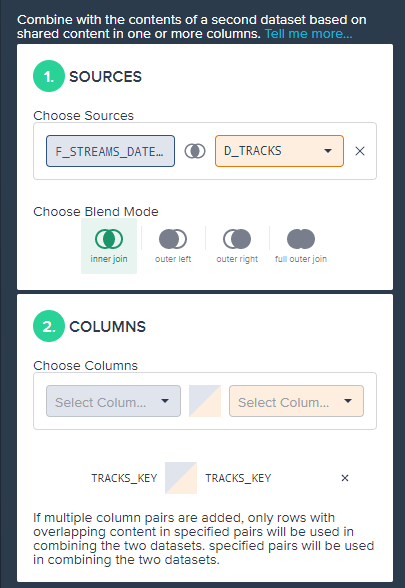Image resolution: width=405 pixels, height=588 pixels.
Task: Click the join icon between sources
Action: (x=195, y=151)
